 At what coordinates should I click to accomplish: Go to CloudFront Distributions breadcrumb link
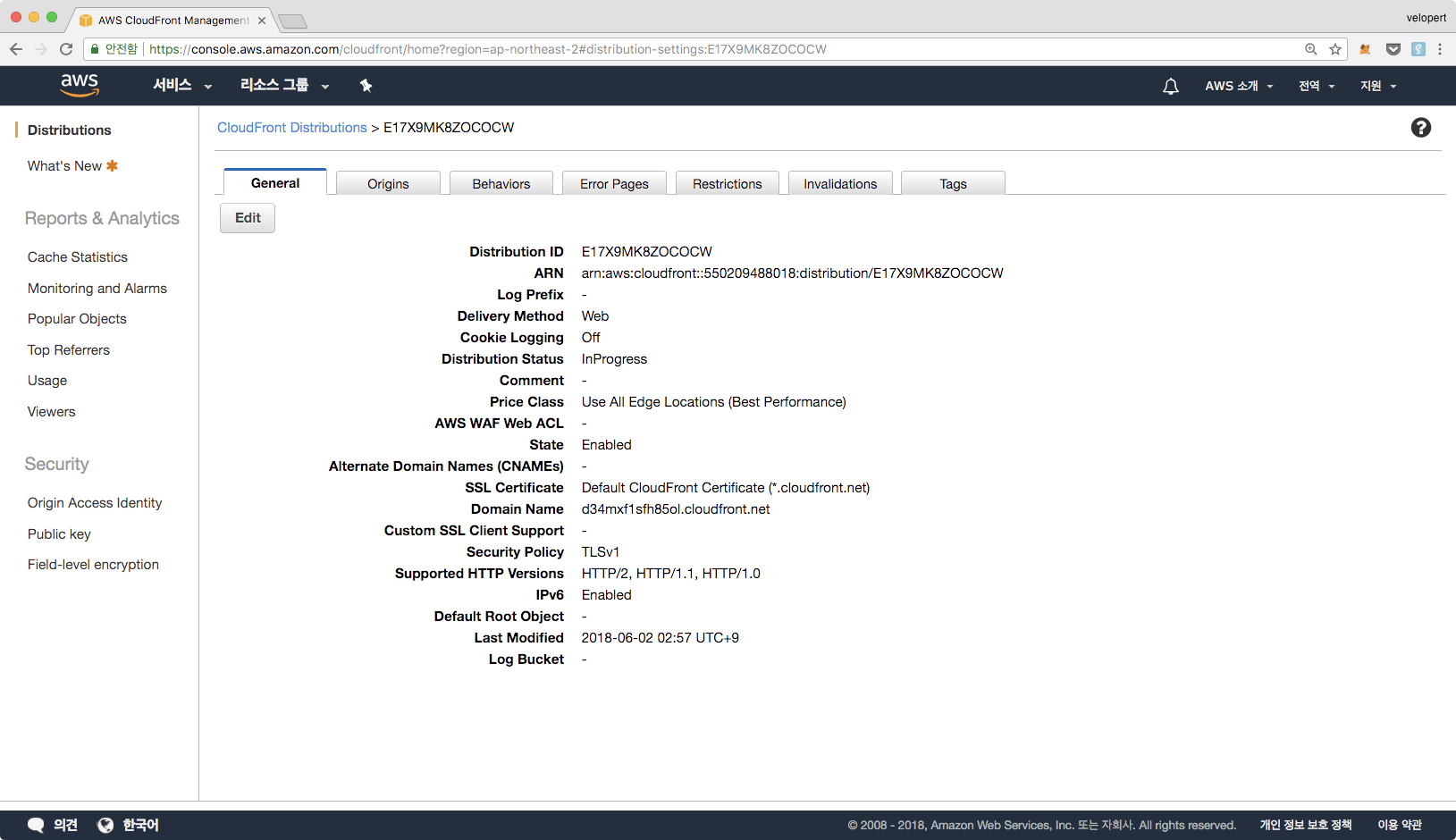tap(292, 128)
